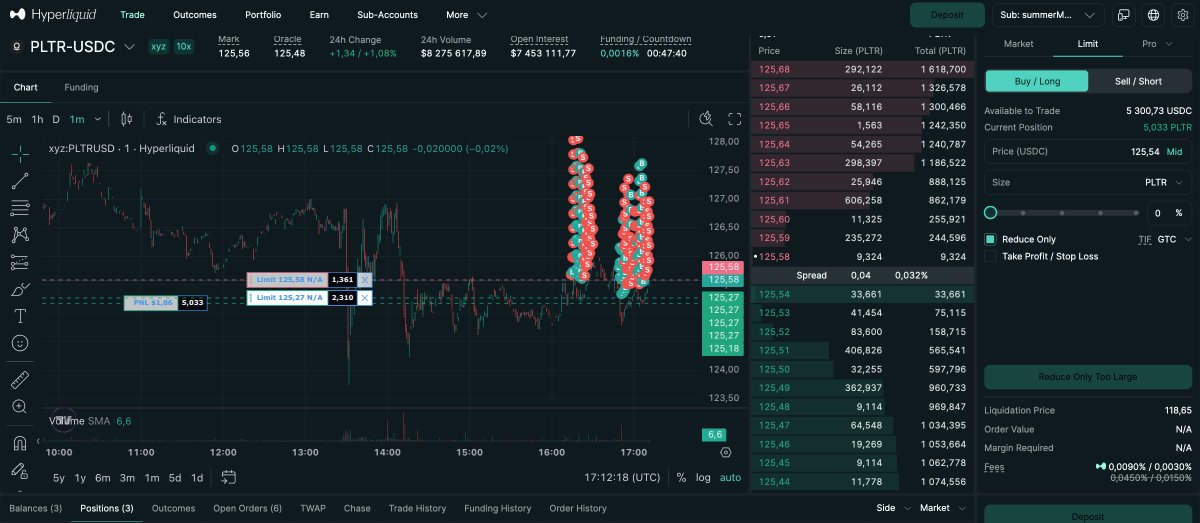The image size is (1200, 523).
Task: Click the Size input field
Action: 1088,183
